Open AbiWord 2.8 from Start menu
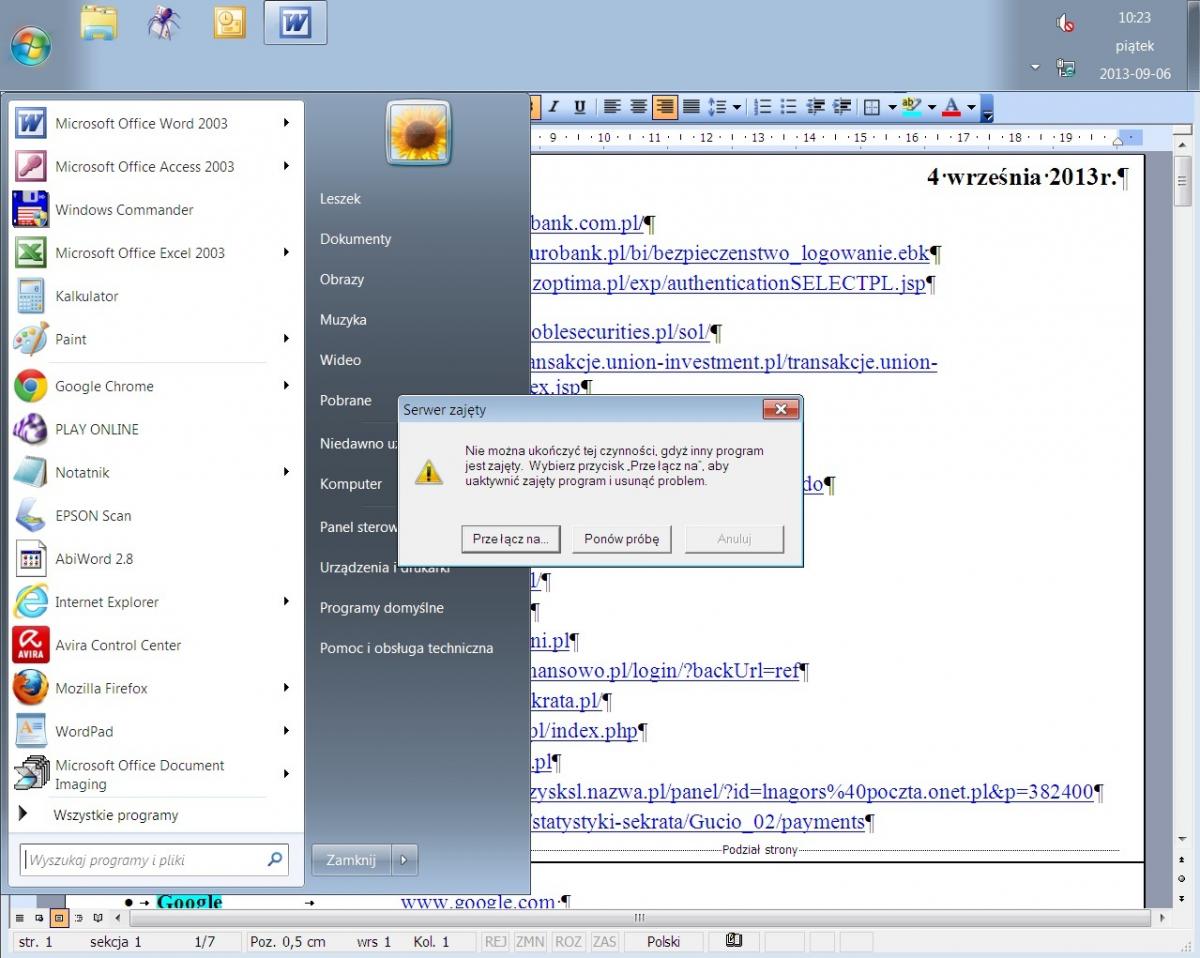1200x958 pixels. [94, 559]
